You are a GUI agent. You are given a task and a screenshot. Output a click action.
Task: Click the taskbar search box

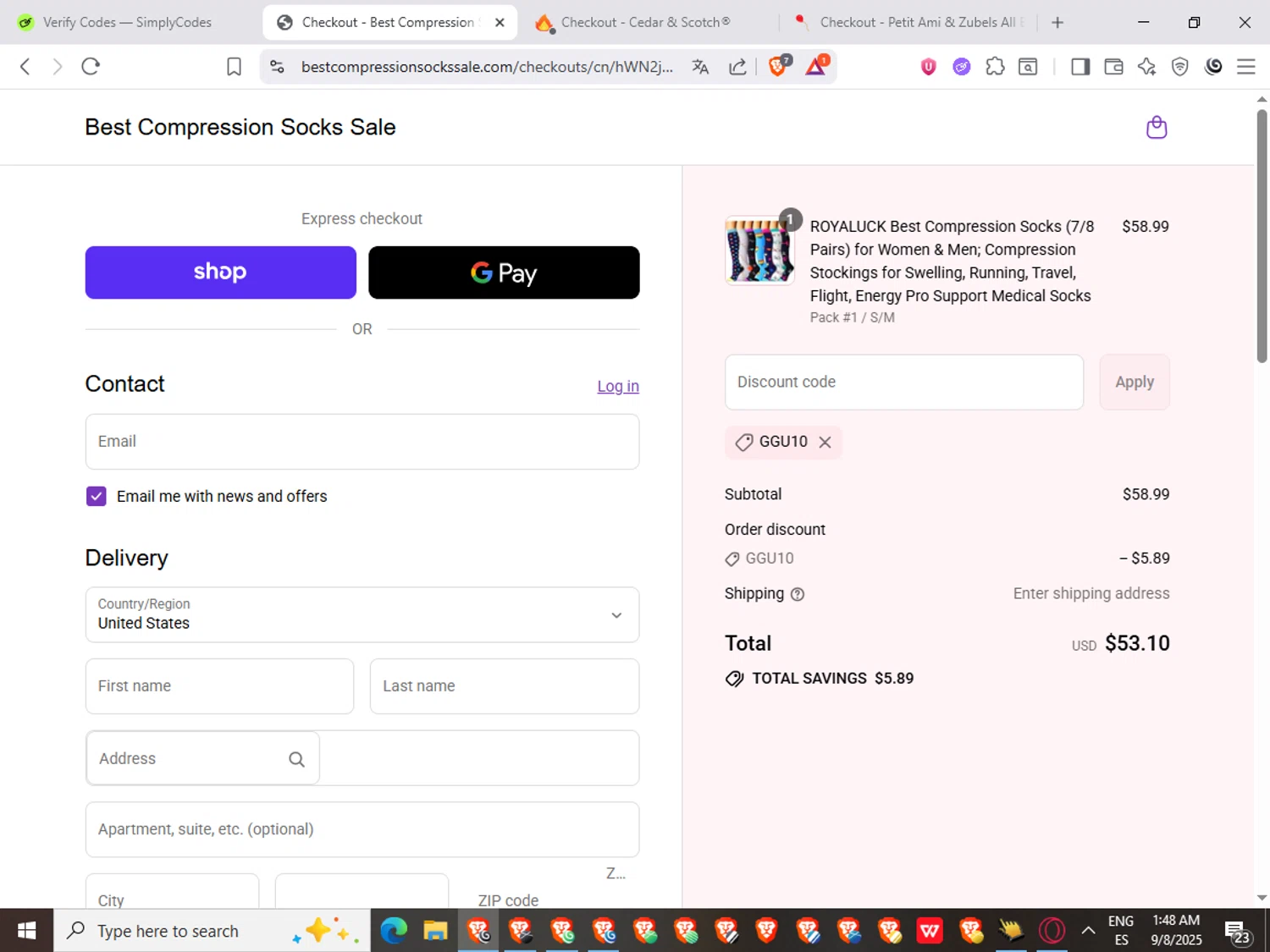point(212,931)
